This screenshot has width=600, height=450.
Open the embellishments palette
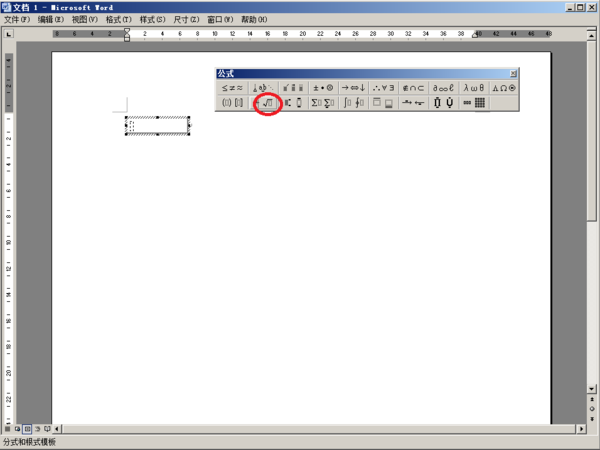[x=293, y=88]
